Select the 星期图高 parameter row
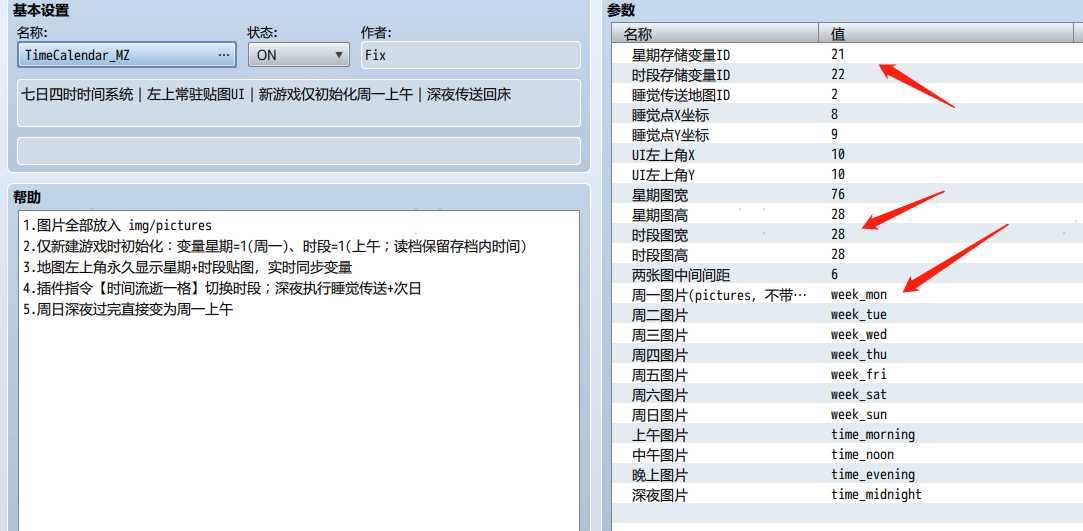 847,214
